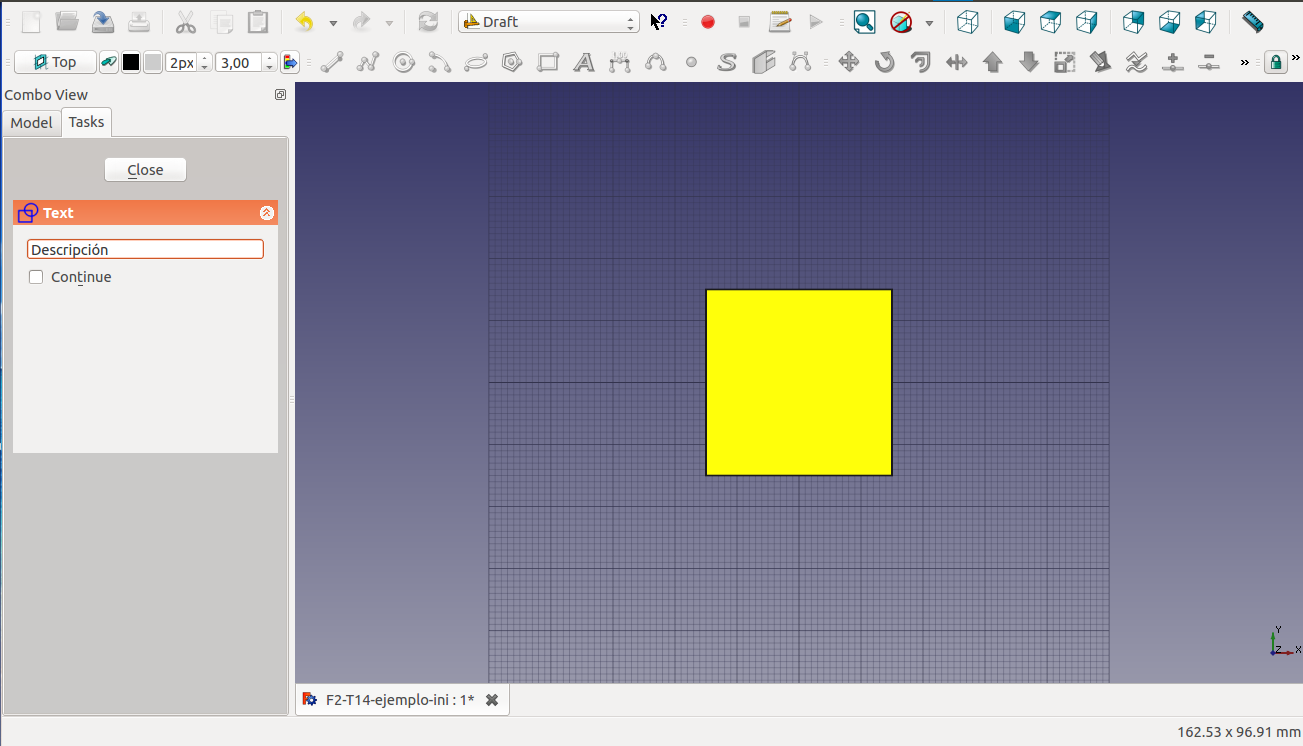Click the Draft Rotate tool

884,63
